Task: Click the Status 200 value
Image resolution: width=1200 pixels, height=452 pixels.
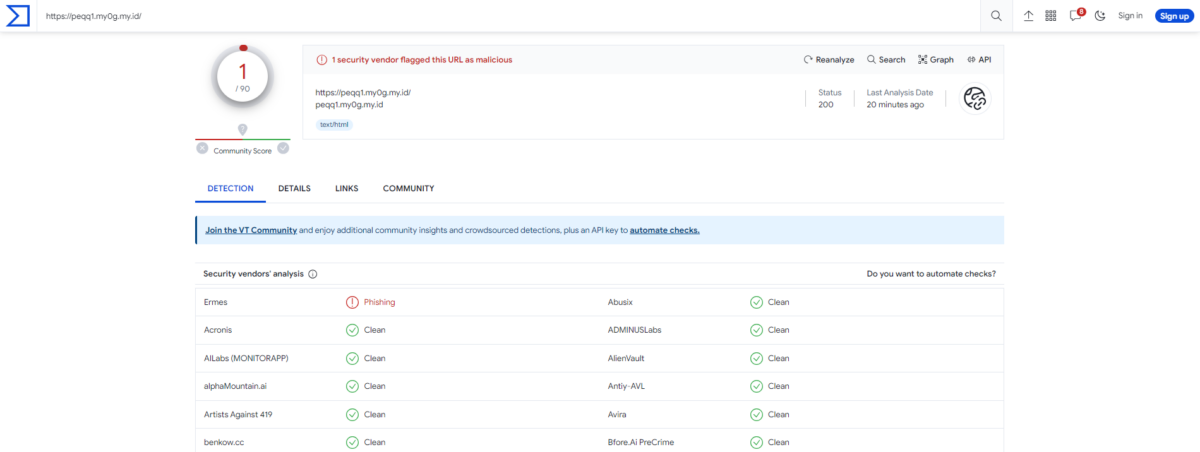Action: pos(825,105)
